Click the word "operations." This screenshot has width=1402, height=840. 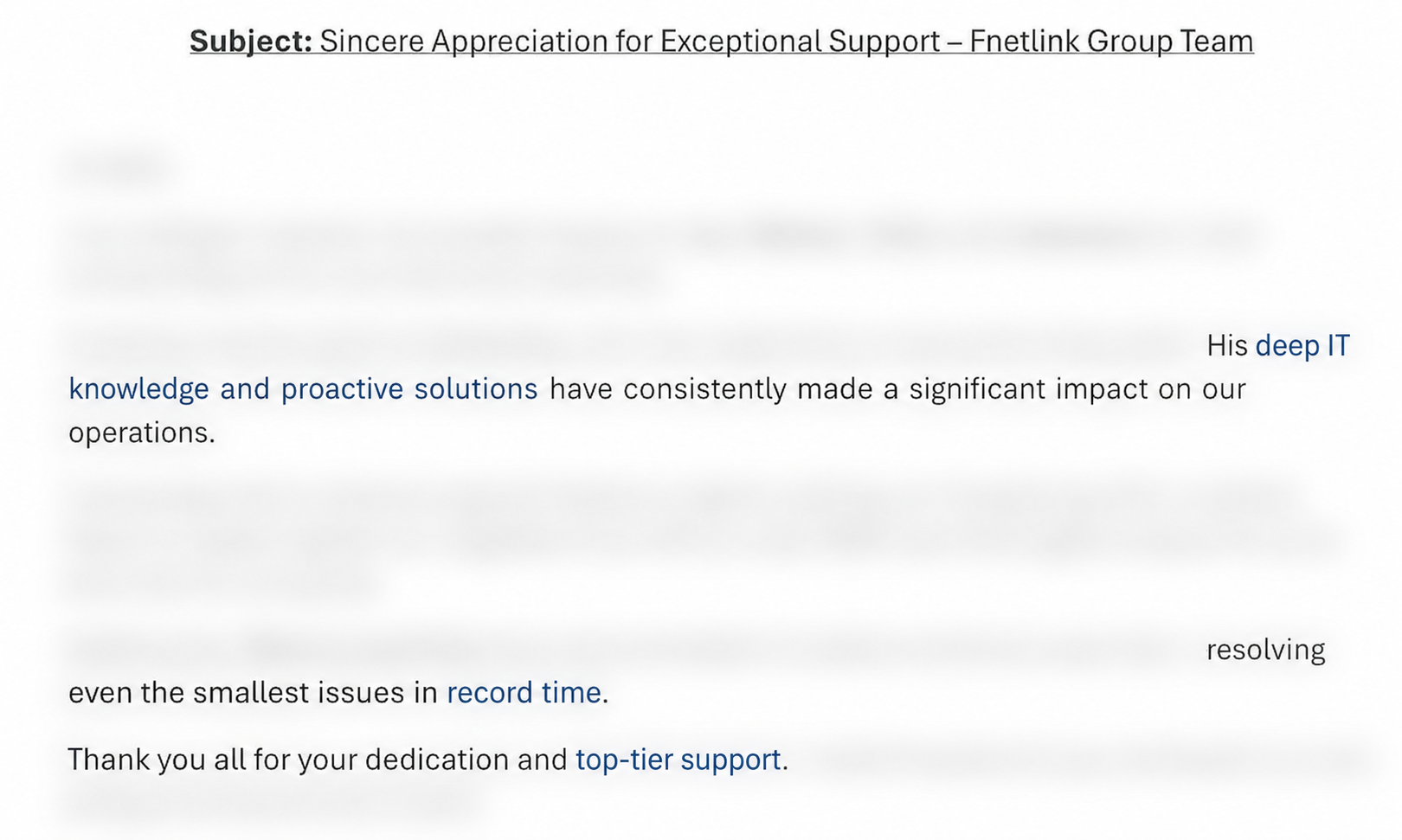pyautogui.click(x=142, y=433)
